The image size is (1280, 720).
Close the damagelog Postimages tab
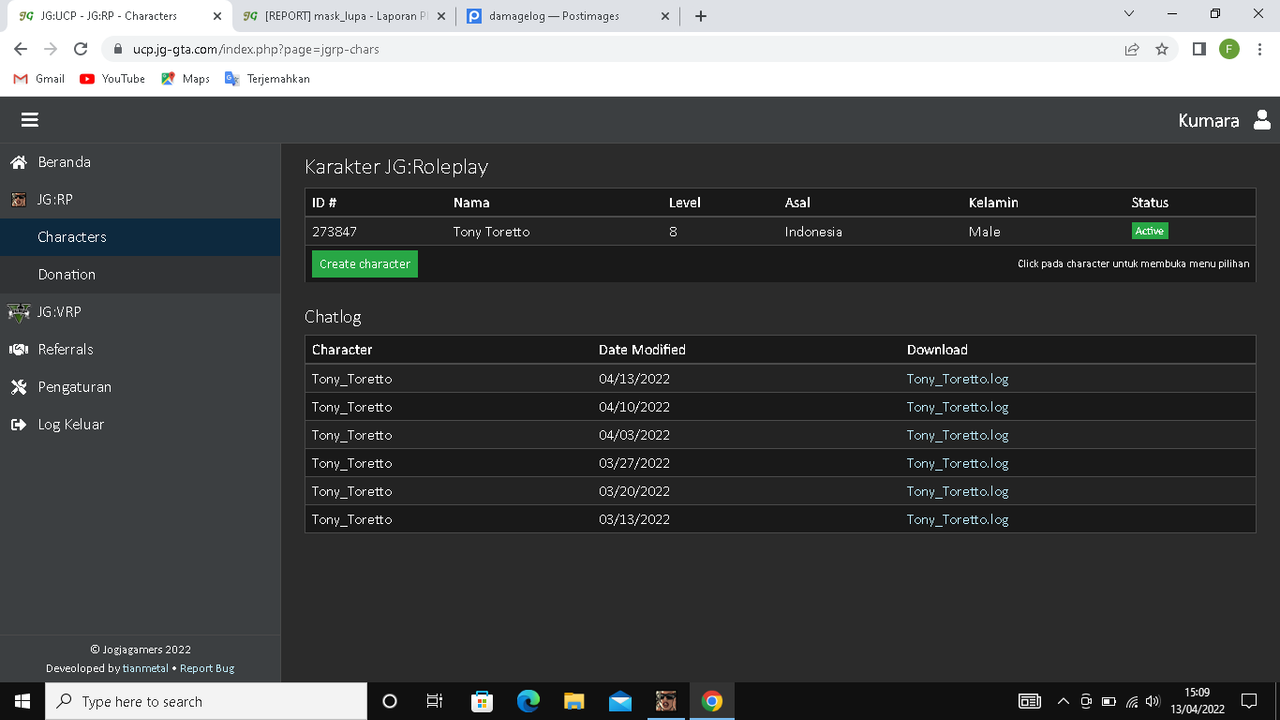[667, 16]
